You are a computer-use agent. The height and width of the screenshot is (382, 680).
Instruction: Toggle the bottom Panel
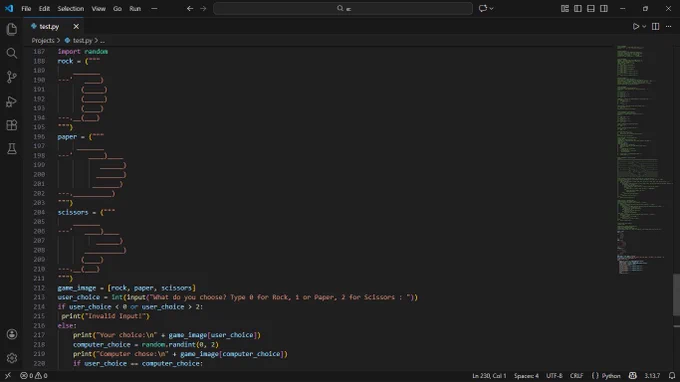(x=591, y=8)
